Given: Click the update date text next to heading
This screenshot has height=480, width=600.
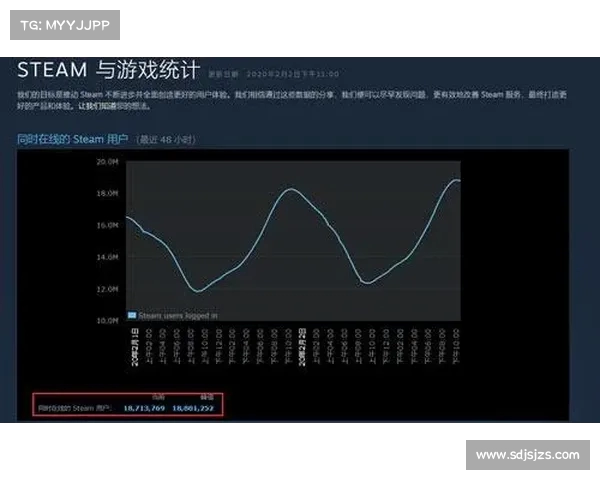Looking at the screenshot, I should [x=274, y=74].
